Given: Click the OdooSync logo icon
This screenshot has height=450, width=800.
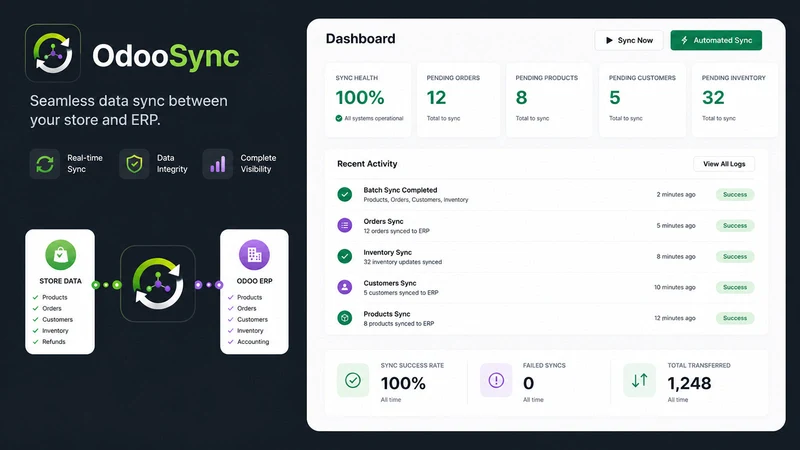Looking at the screenshot, I should pyautogui.click(x=53, y=53).
